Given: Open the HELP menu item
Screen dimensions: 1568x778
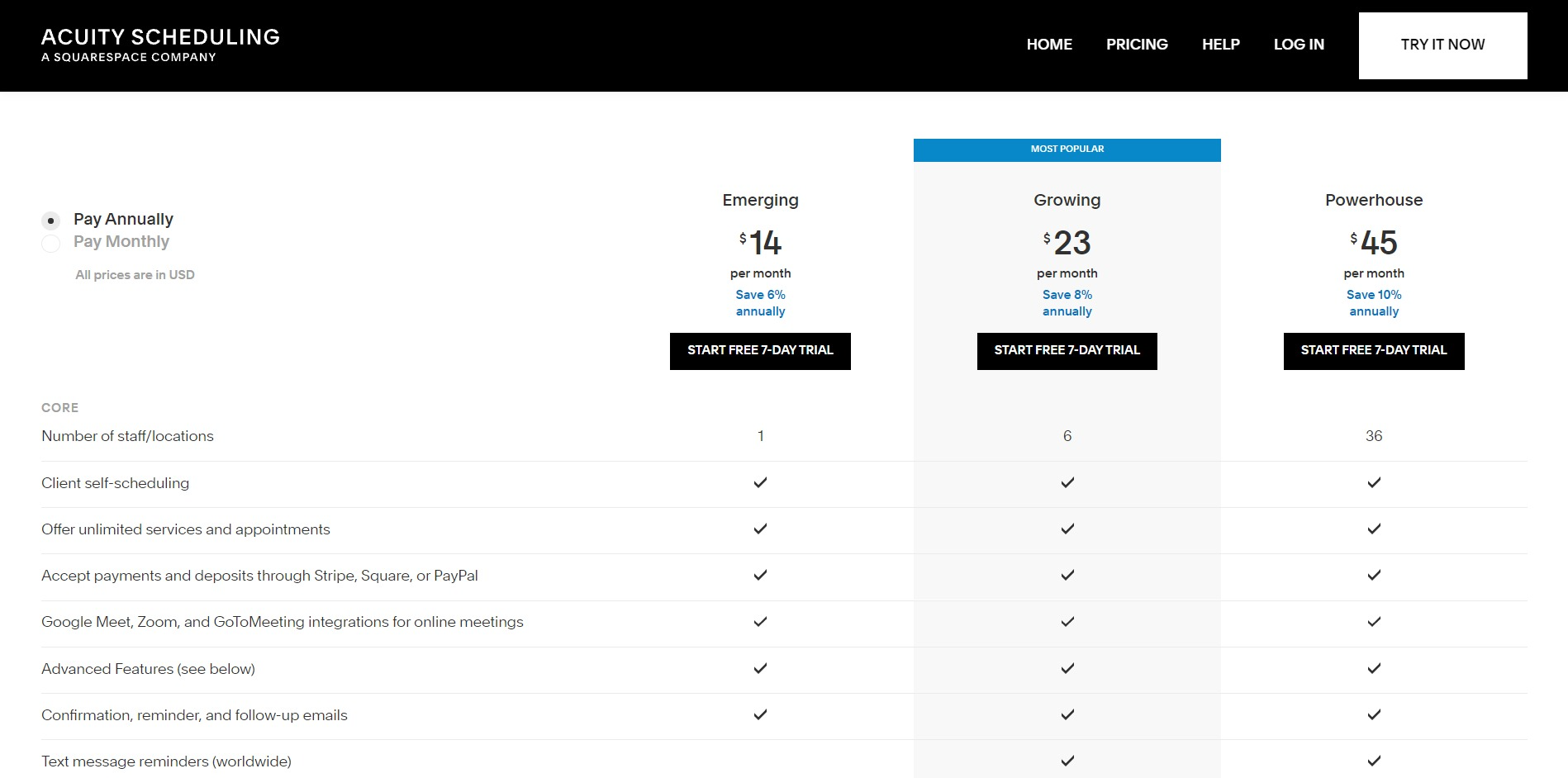Looking at the screenshot, I should [1220, 45].
